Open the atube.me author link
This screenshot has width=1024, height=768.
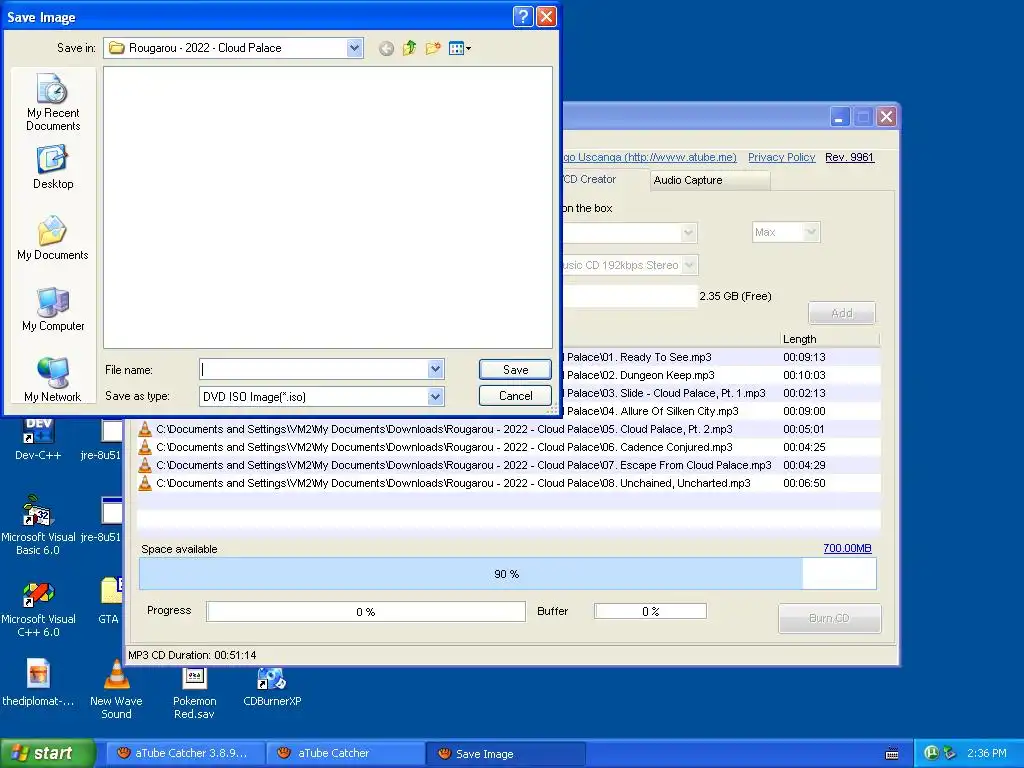tap(650, 157)
